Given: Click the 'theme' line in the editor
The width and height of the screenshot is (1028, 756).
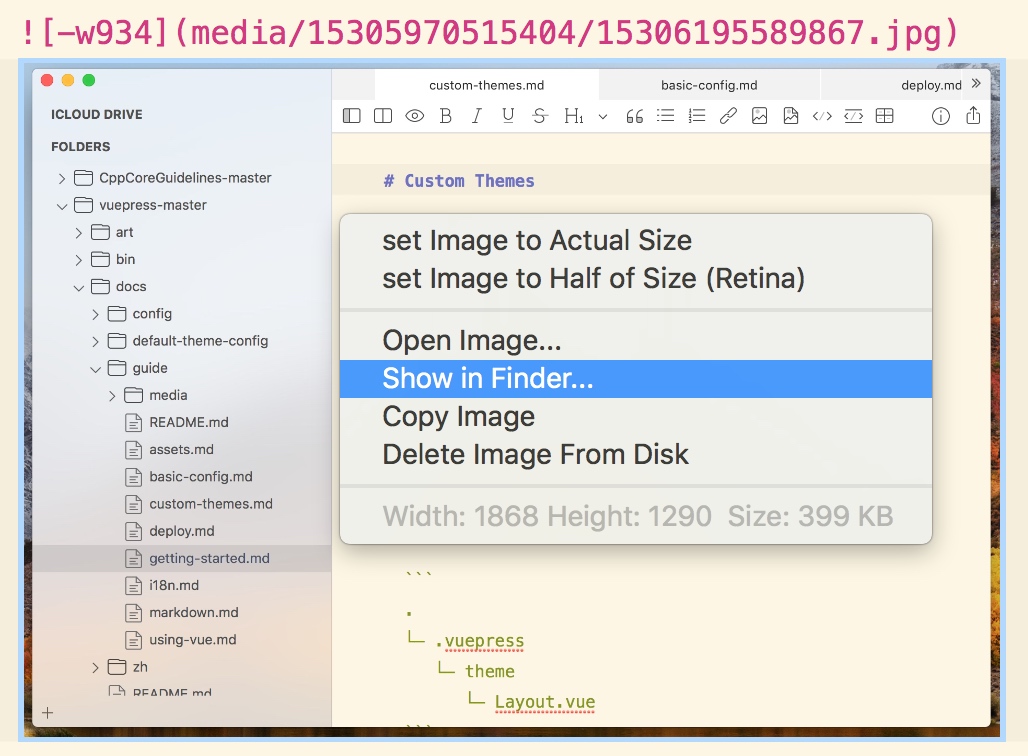Looking at the screenshot, I should [x=490, y=671].
